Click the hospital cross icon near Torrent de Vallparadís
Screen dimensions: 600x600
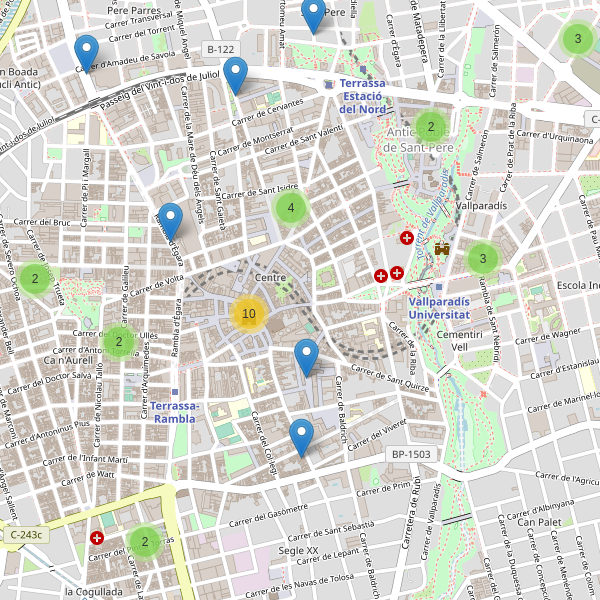(407, 238)
